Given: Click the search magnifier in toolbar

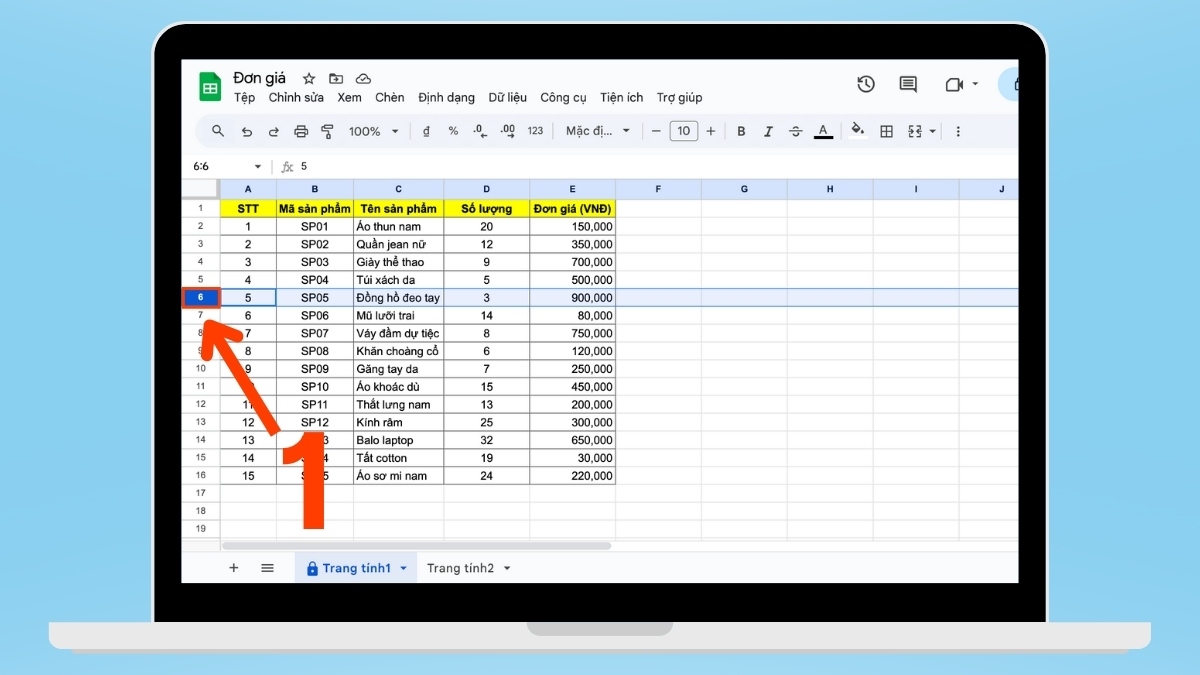Looking at the screenshot, I should coord(218,131).
